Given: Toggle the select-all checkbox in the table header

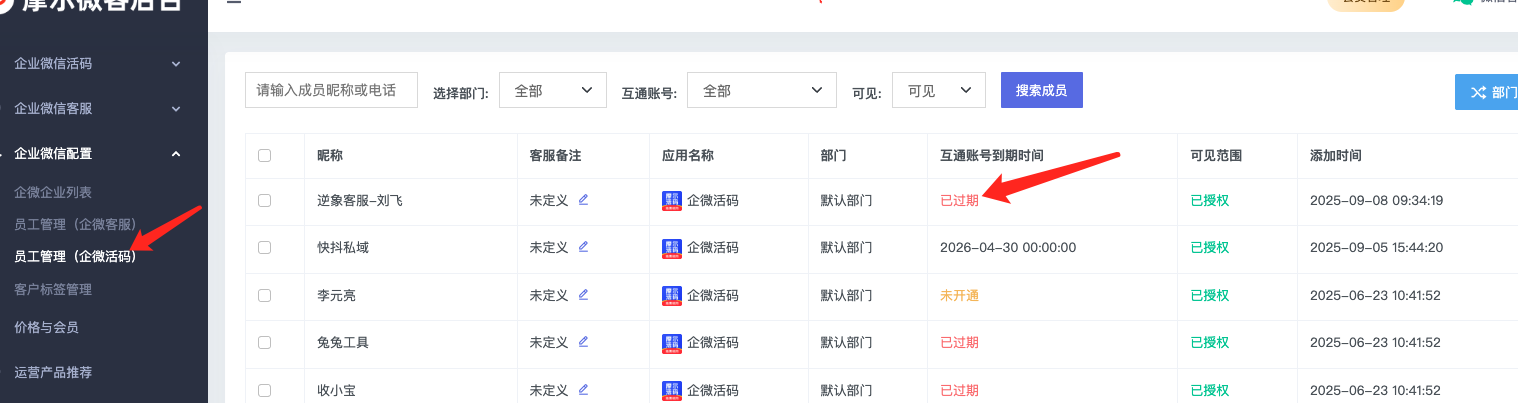Looking at the screenshot, I should point(264,156).
